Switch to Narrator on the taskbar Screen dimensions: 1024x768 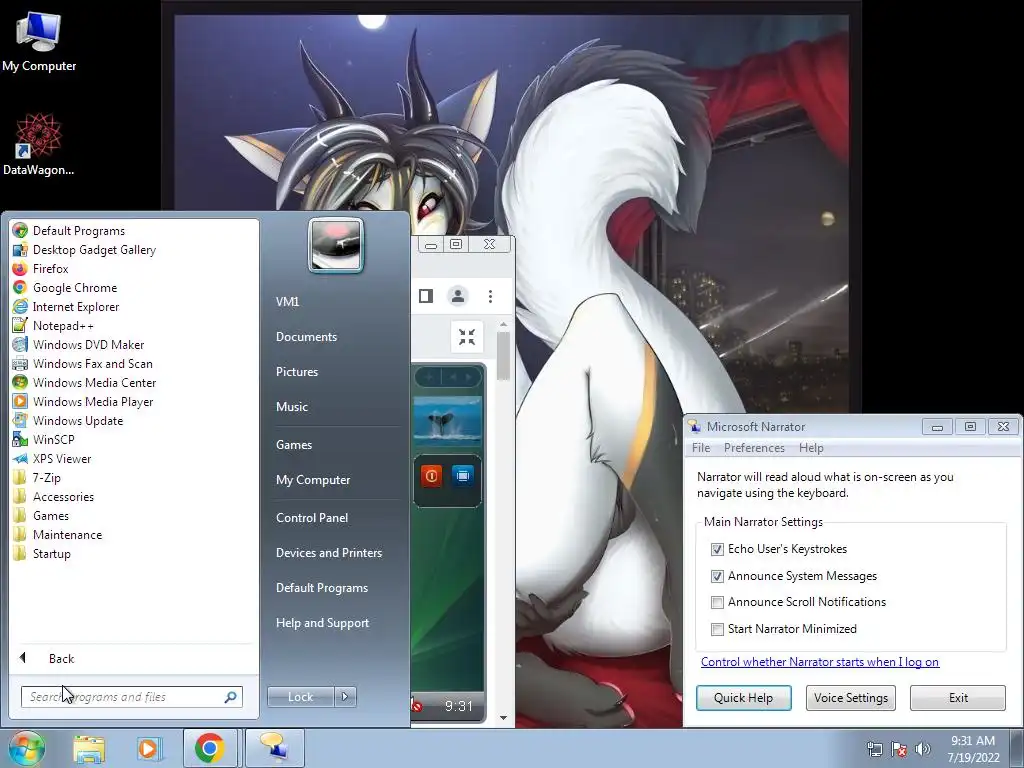pos(274,748)
